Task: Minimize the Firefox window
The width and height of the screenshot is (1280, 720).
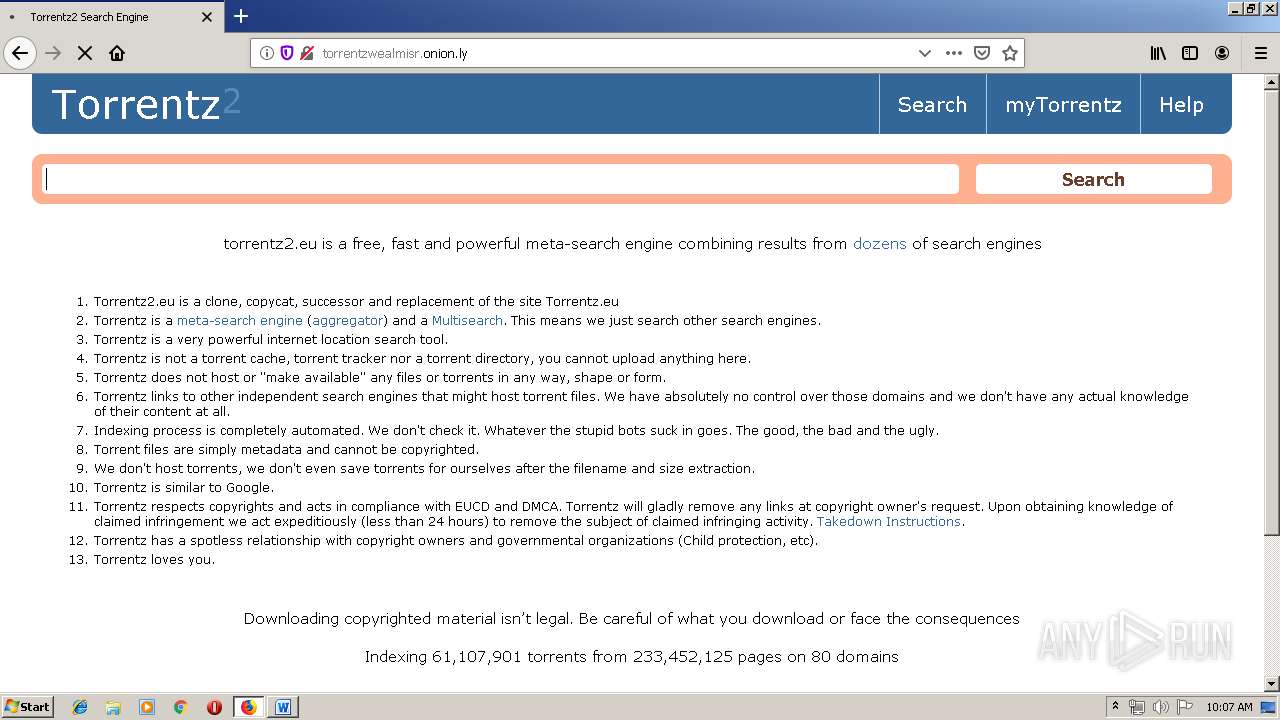Action: tap(1235, 8)
